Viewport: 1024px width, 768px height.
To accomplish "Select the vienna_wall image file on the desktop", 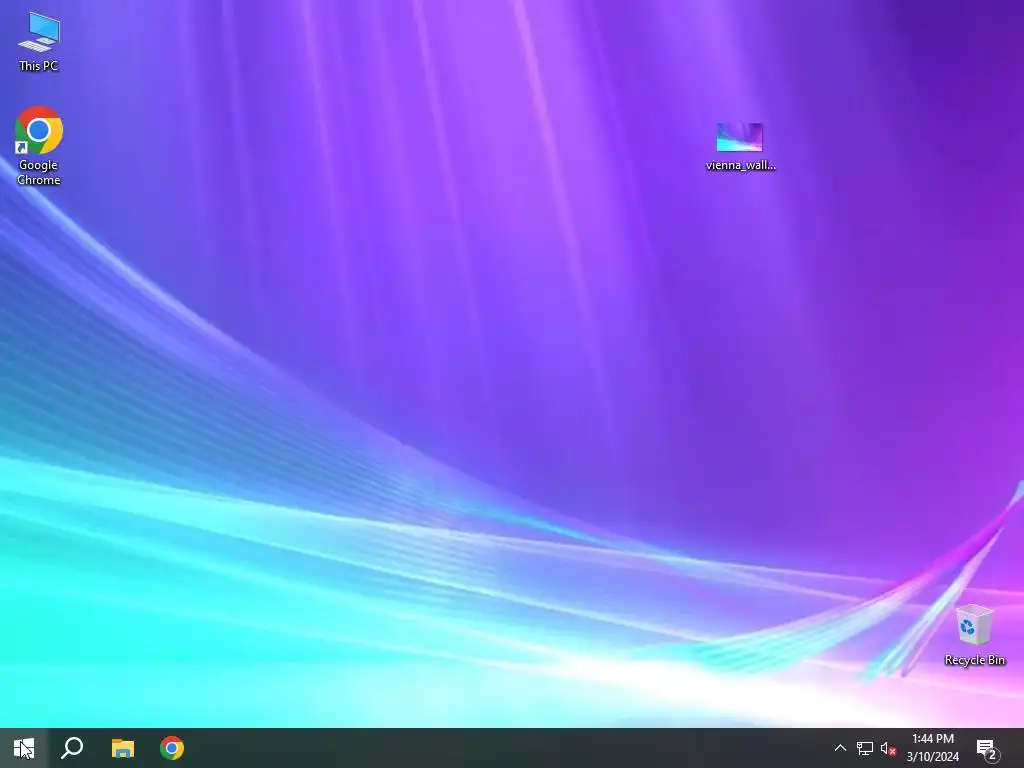I will (740, 147).
